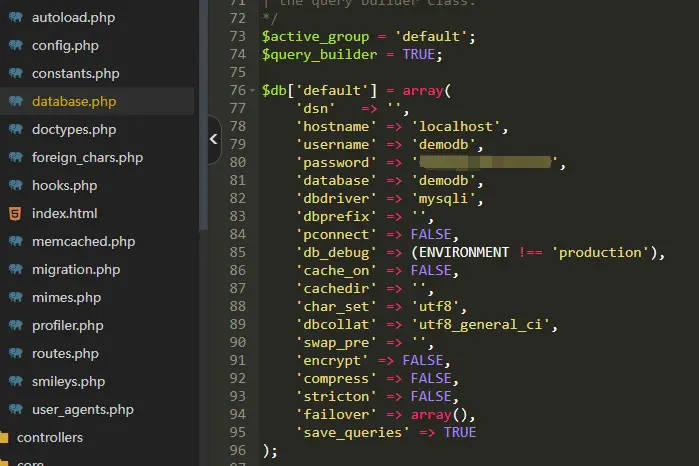
Task: Open doctypes.php file
Action: tap(74, 129)
